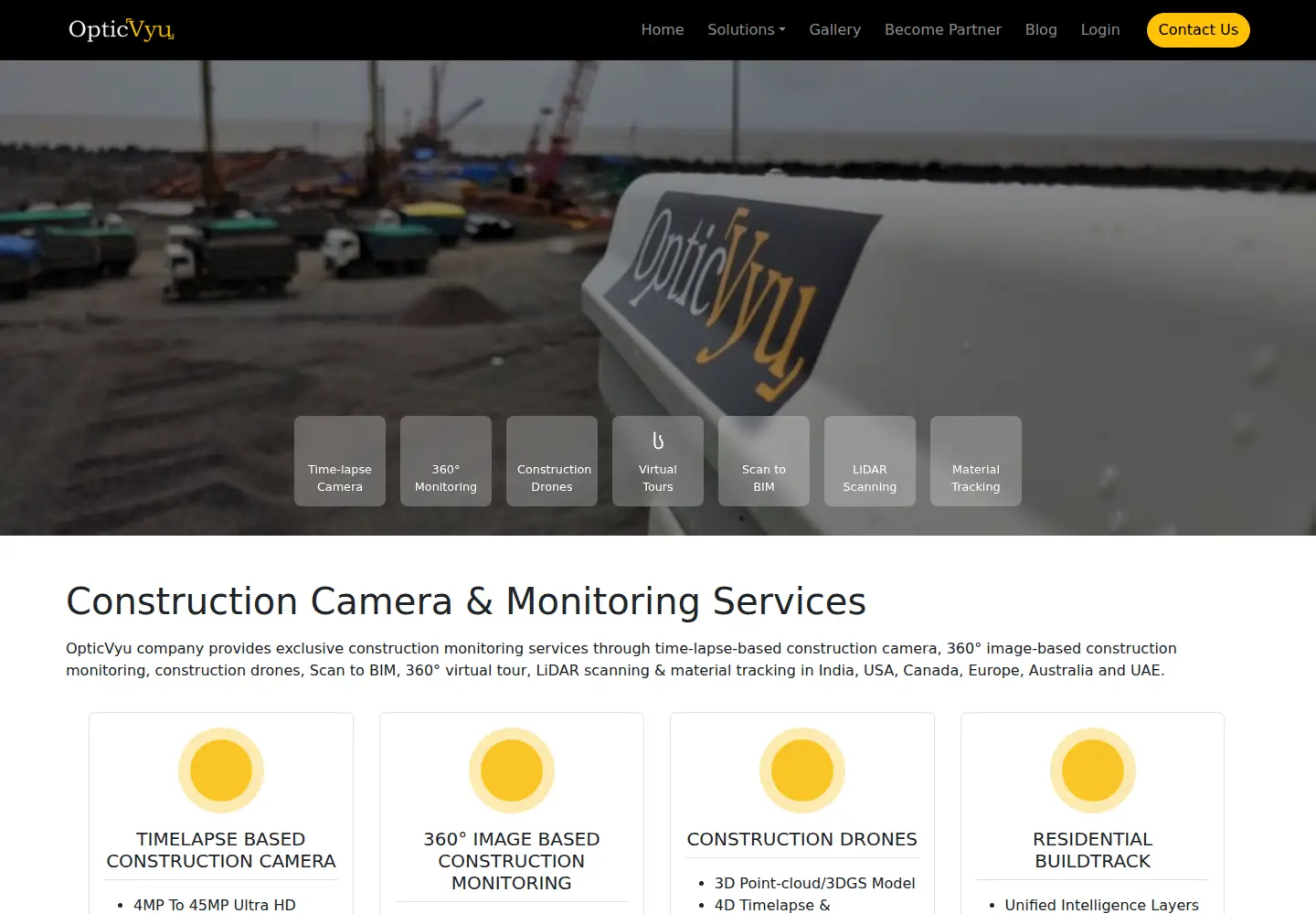
Task: Expand the Solutions dropdown menu
Action: pos(747,29)
